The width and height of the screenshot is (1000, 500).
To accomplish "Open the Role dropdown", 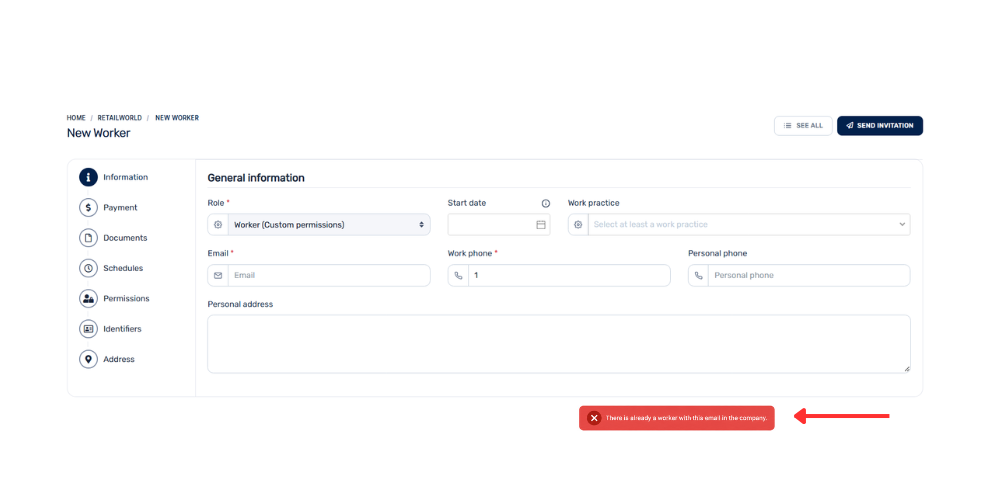I will click(319, 224).
